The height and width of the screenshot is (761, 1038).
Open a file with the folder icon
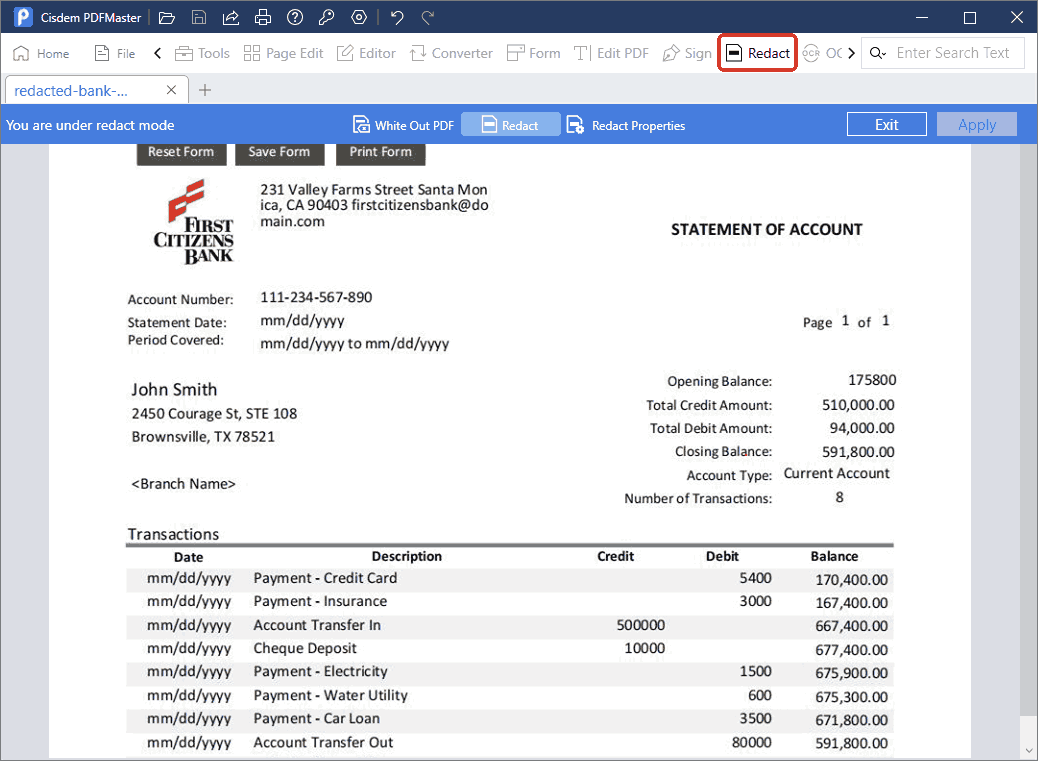(x=167, y=17)
